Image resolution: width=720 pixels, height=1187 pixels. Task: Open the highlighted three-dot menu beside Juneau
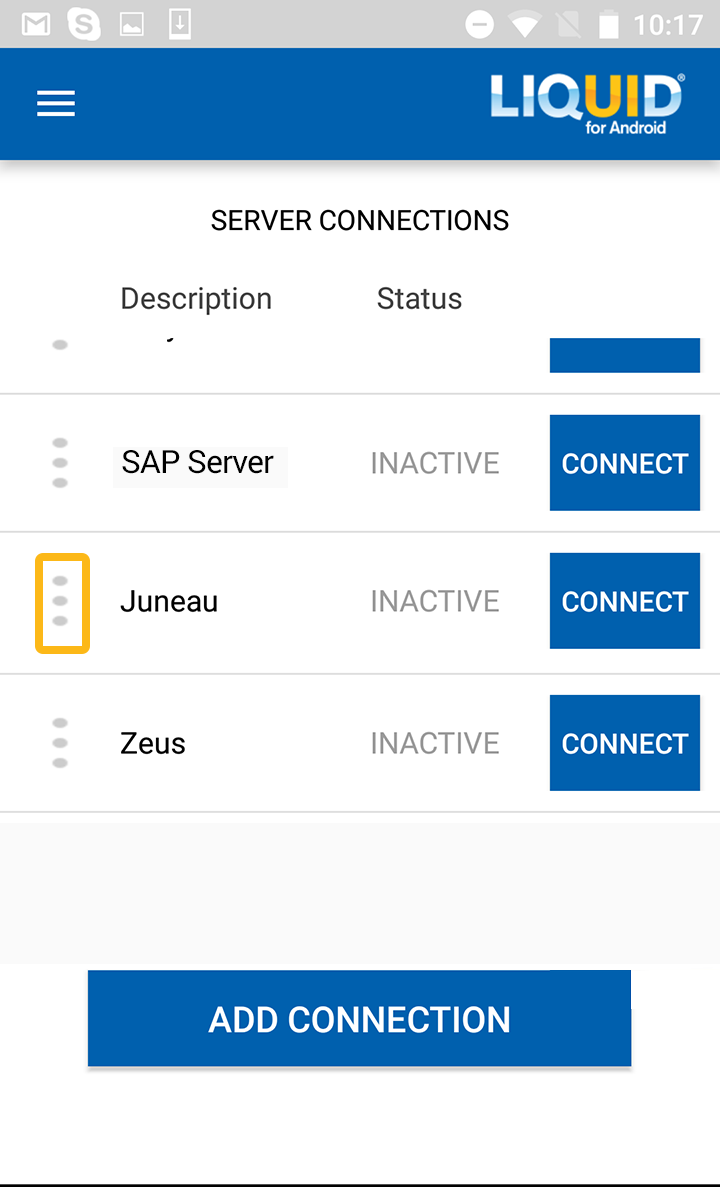click(x=62, y=602)
